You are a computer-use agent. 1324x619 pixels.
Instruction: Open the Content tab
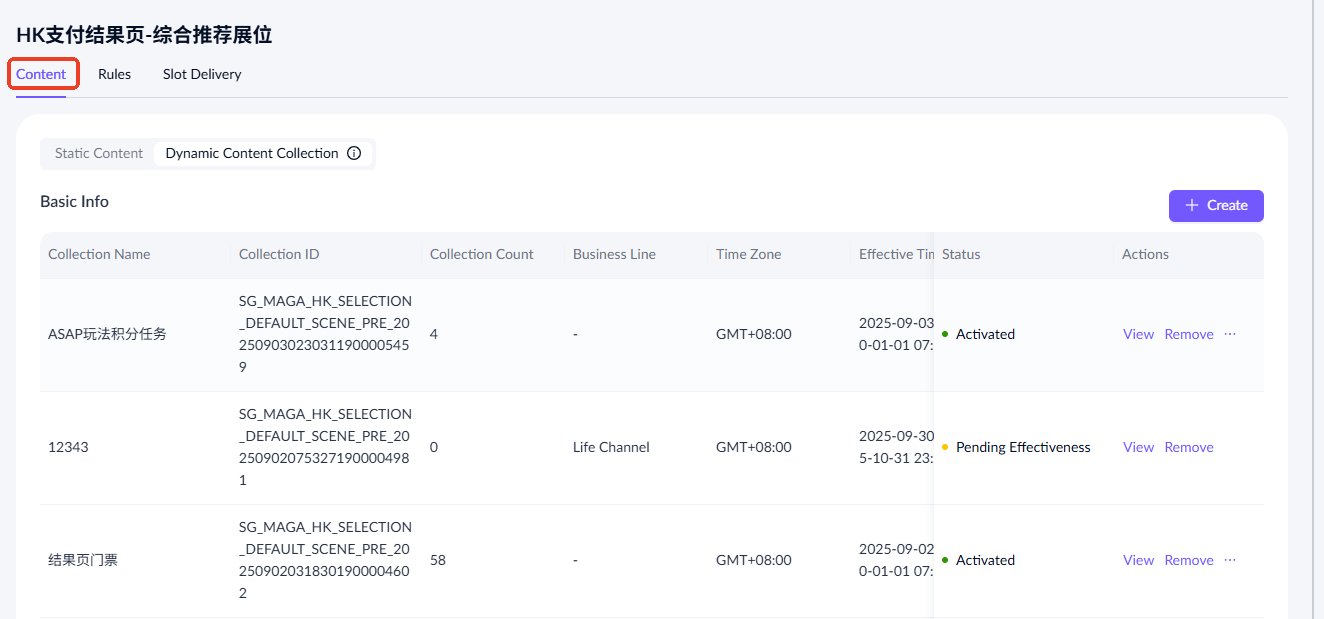pyautogui.click(x=41, y=74)
